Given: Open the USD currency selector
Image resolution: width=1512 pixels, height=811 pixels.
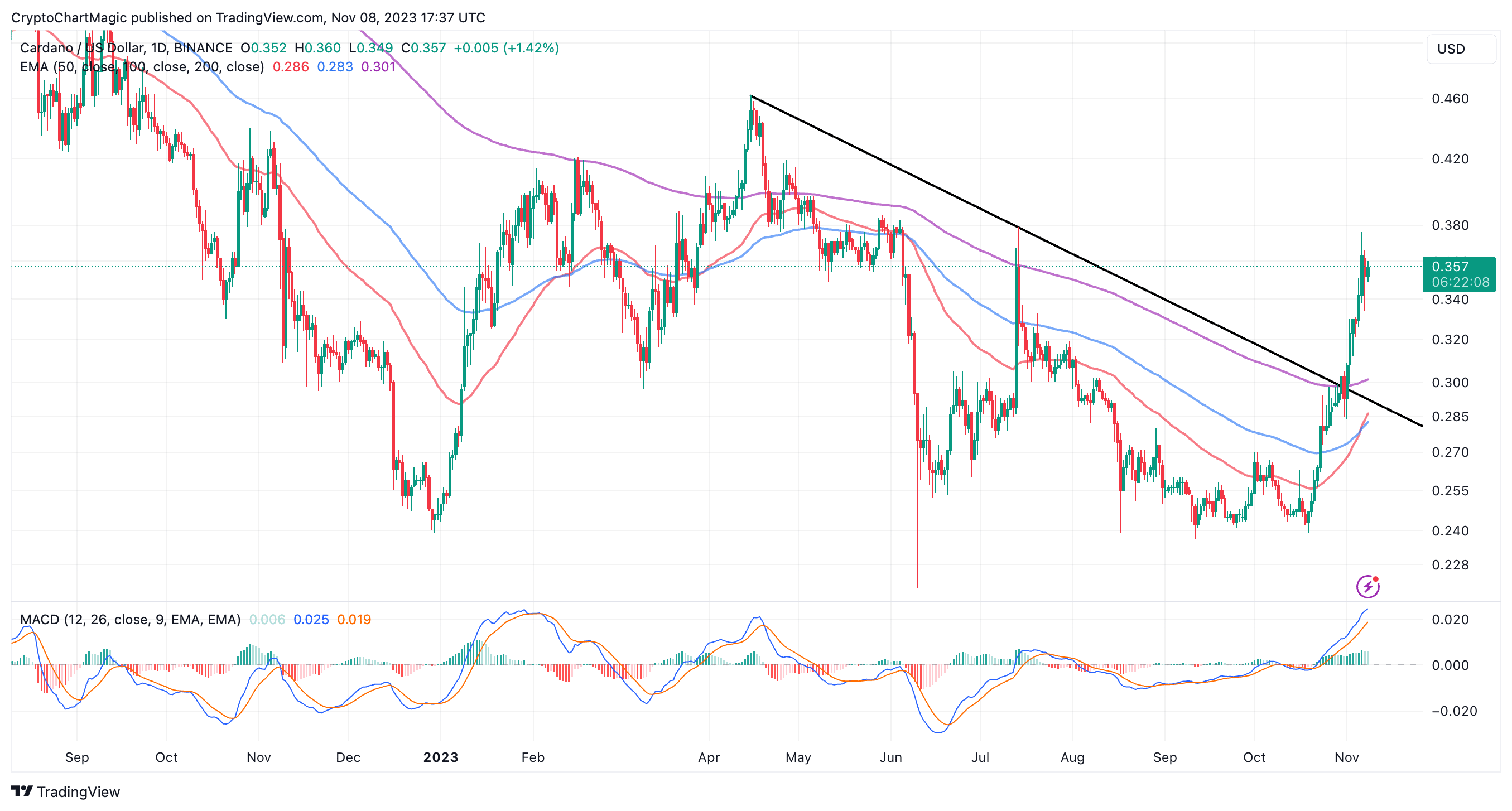Looking at the screenshot, I should coord(1461,49).
